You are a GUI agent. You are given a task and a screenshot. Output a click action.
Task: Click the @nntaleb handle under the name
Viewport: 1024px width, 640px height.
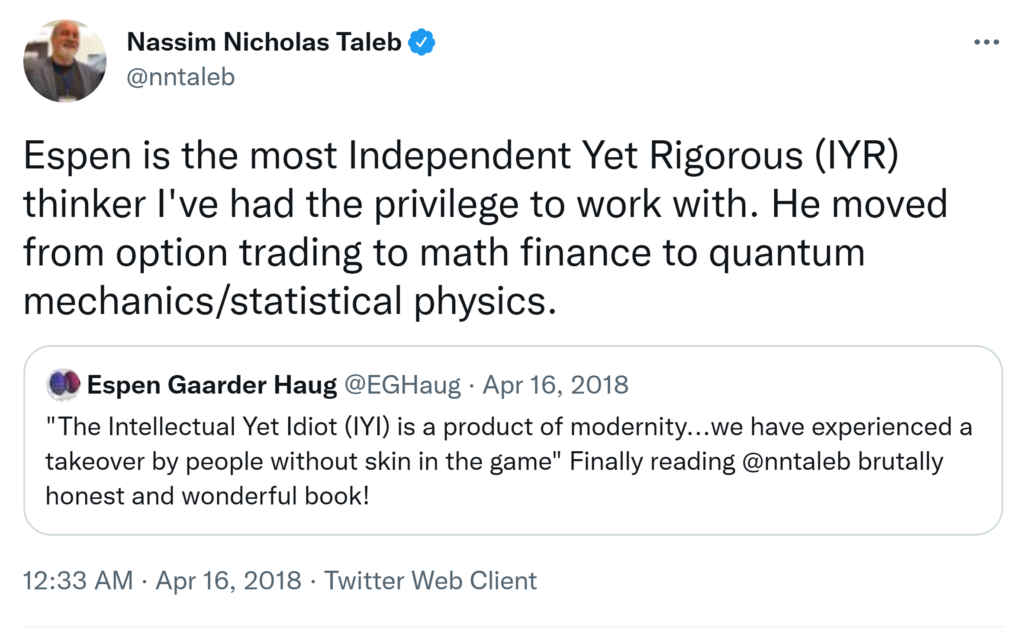(x=180, y=77)
